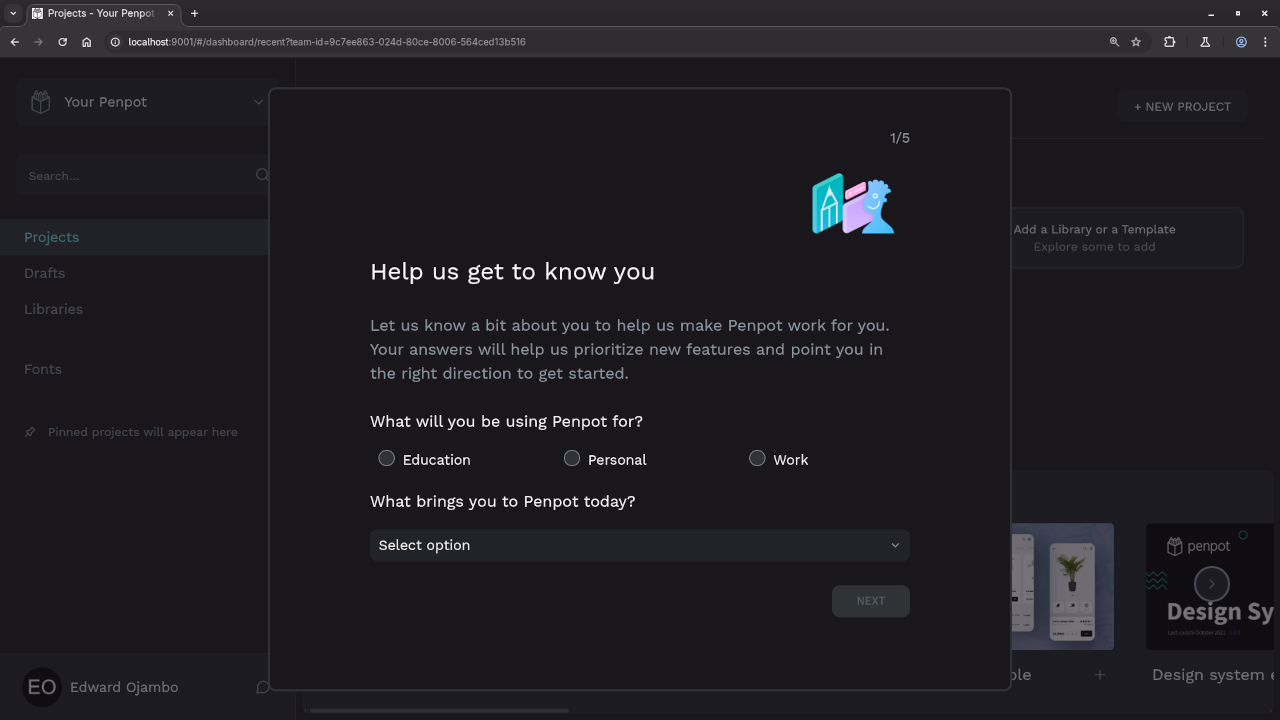Click the search magnifier icon
The height and width of the screenshot is (720, 1280).
click(262, 175)
